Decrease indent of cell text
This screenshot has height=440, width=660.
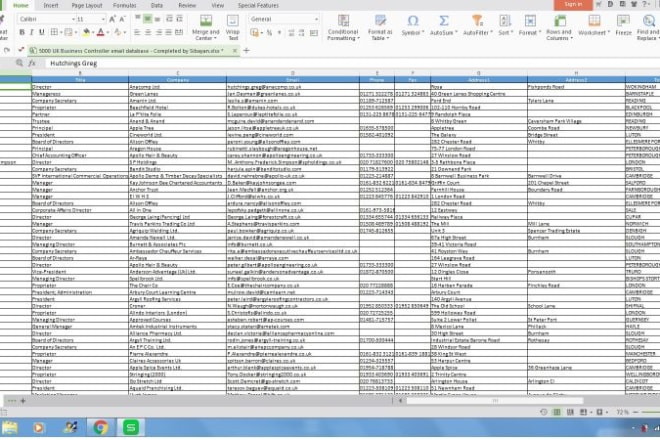169,19
